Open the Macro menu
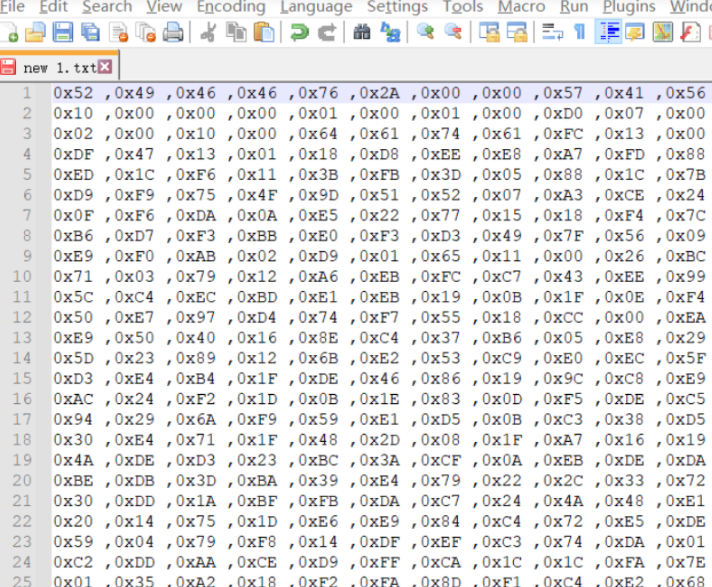The height and width of the screenshot is (587, 712). pos(521,6)
